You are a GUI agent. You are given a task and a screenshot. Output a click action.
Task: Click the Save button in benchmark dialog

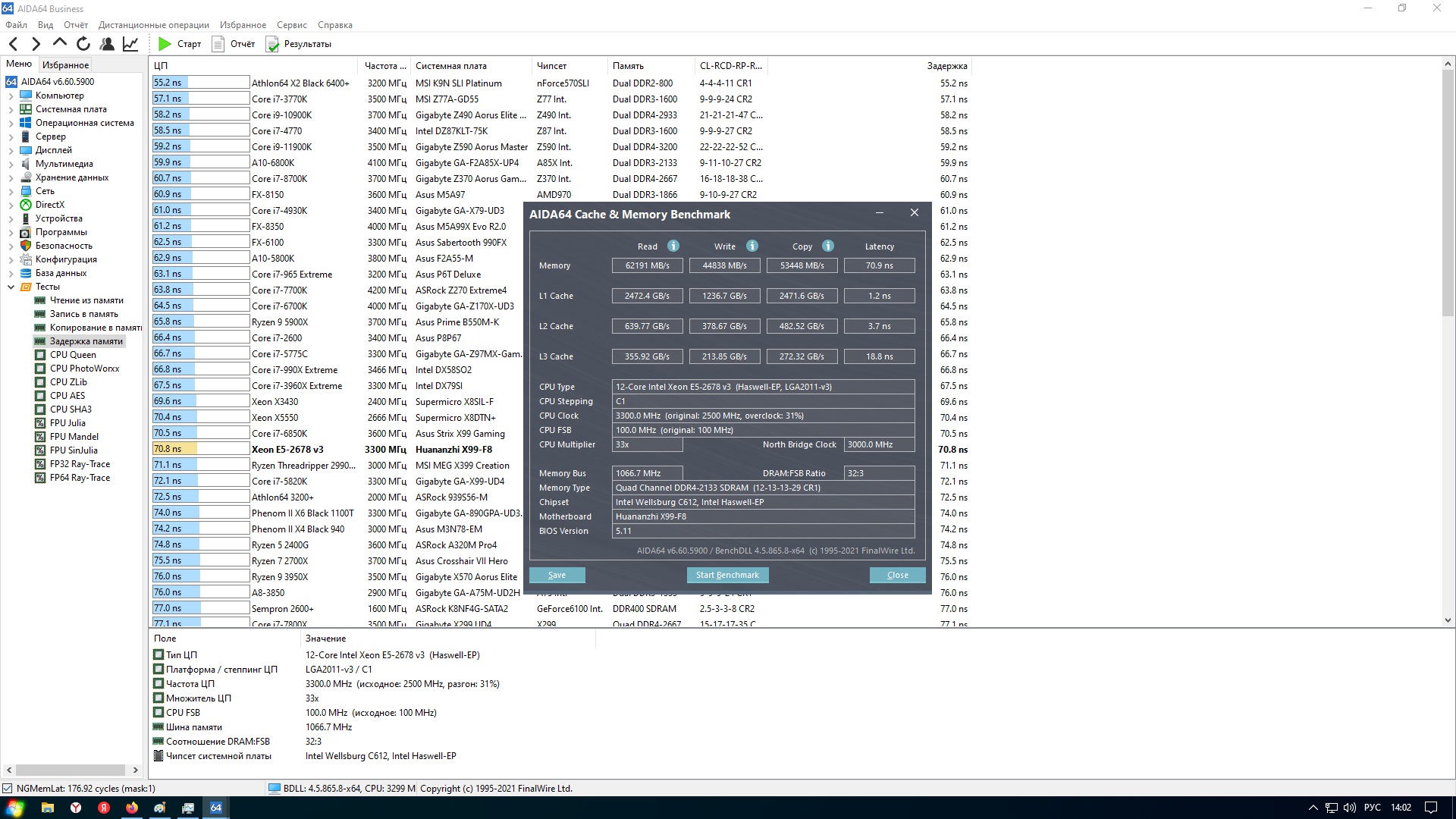point(557,575)
